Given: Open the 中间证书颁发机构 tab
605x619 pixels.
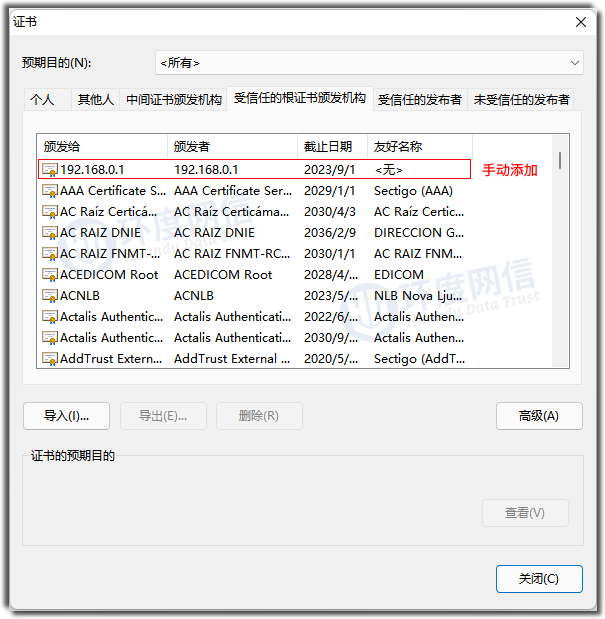Looking at the screenshot, I should (174, 99).
